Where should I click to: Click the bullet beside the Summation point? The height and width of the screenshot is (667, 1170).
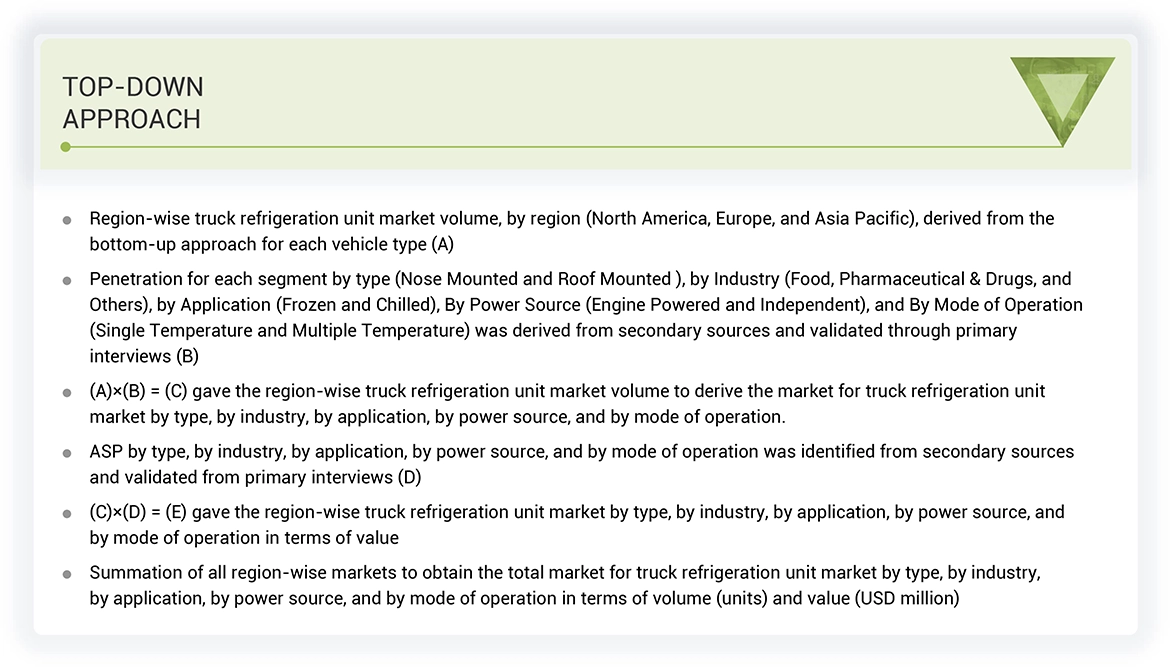click(x=67, y=572)
